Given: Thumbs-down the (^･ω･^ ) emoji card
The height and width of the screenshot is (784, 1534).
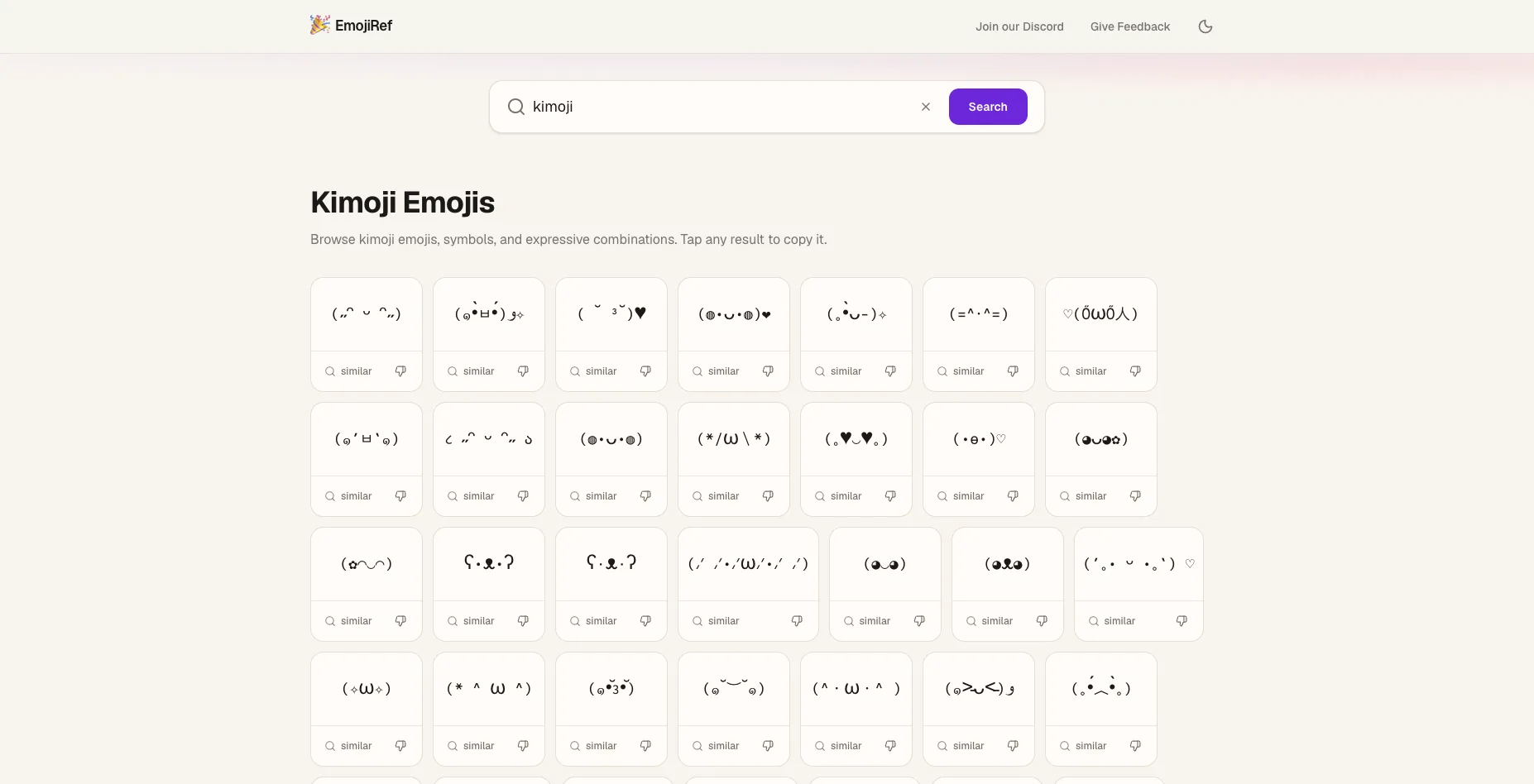Looking at the screenshot, I should coord(890,746).
